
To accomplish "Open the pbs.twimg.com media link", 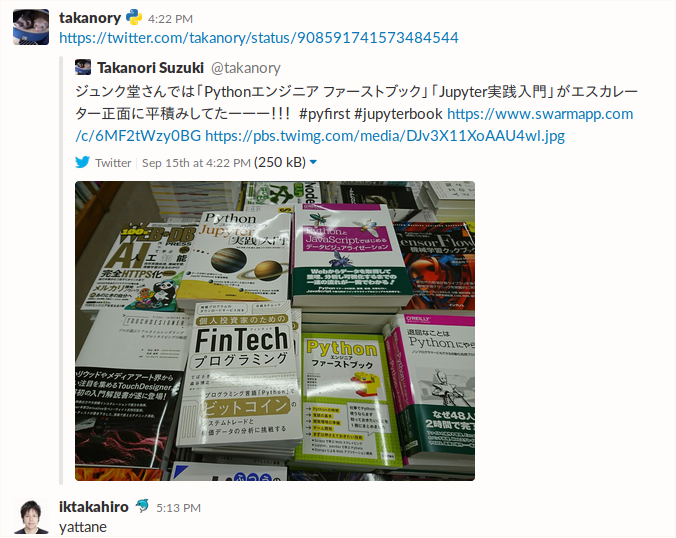I will (385, 136).
